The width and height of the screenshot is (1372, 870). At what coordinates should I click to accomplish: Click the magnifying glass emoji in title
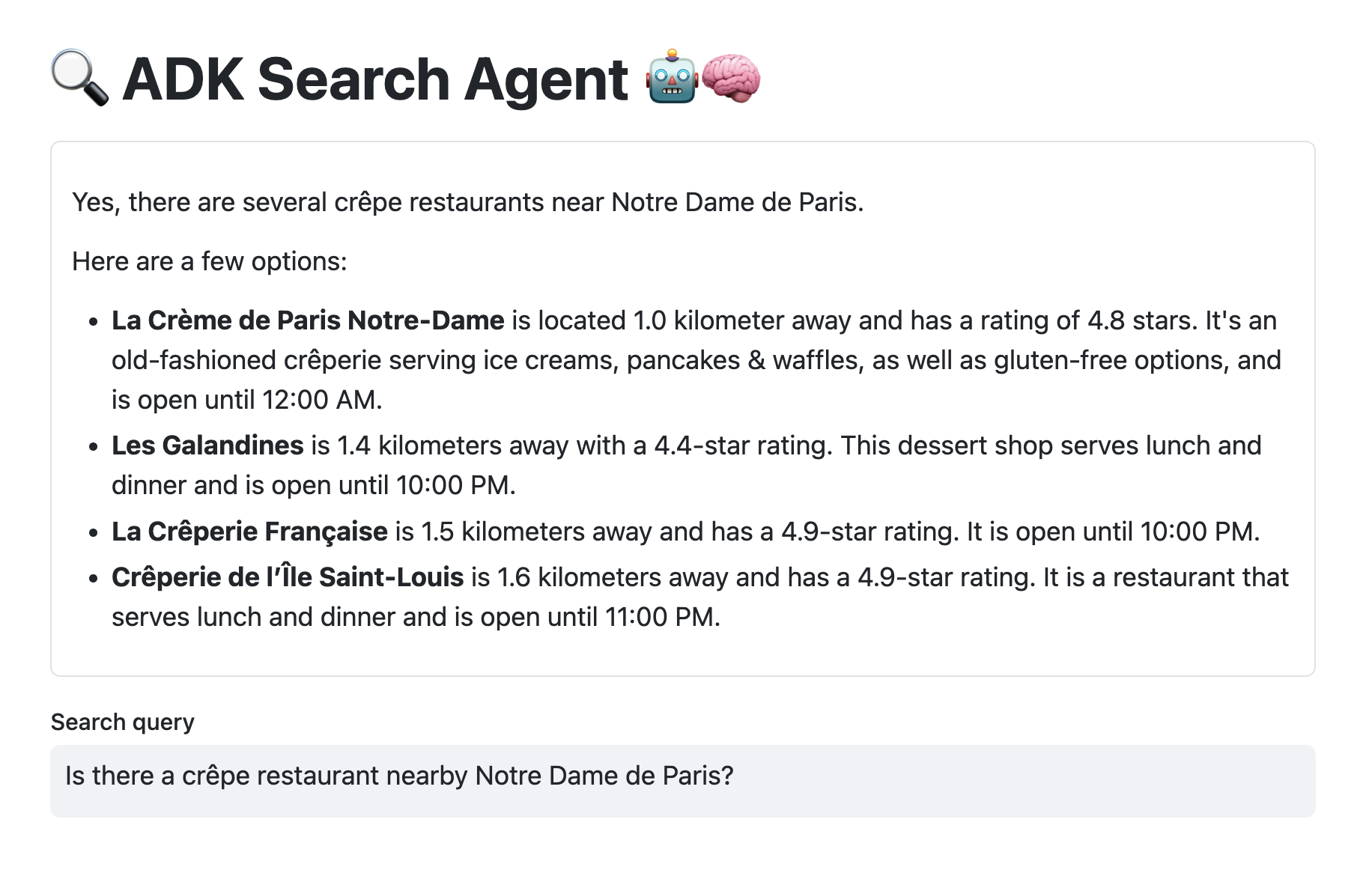pos(79,79)
